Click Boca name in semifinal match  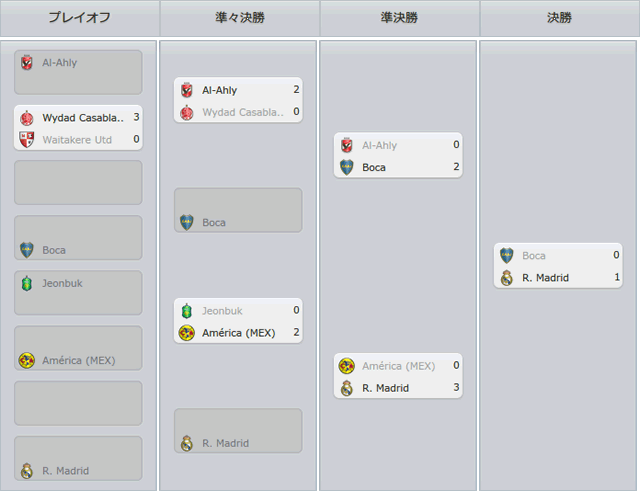pos(374,167)
